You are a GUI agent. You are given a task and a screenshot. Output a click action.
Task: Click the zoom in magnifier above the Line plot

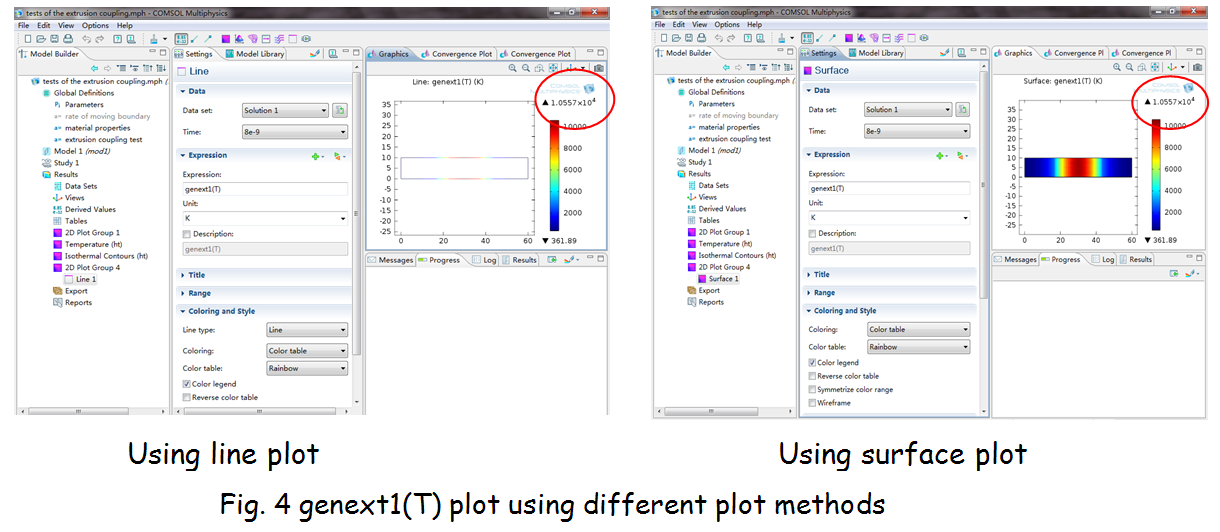point(512,68)
